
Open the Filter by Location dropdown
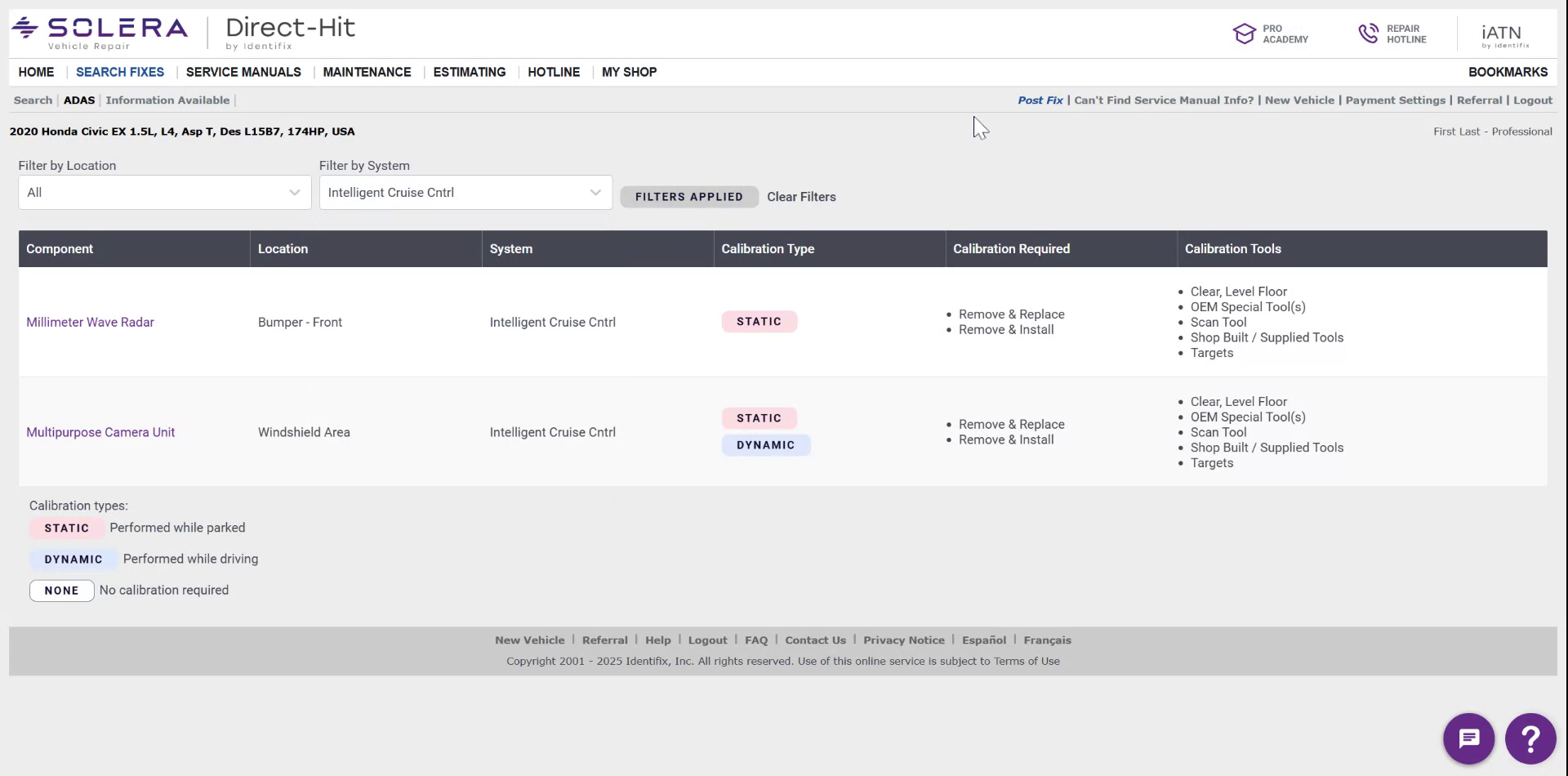tap(163, 192)
